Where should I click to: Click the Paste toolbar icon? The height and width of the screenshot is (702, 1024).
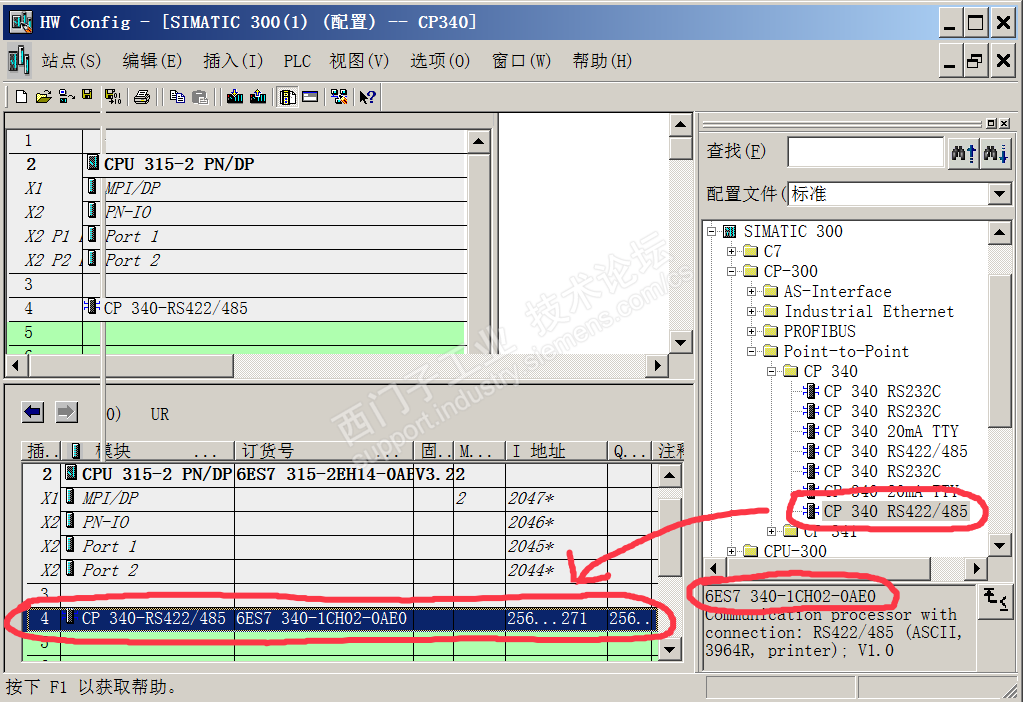tap(200, 97)
